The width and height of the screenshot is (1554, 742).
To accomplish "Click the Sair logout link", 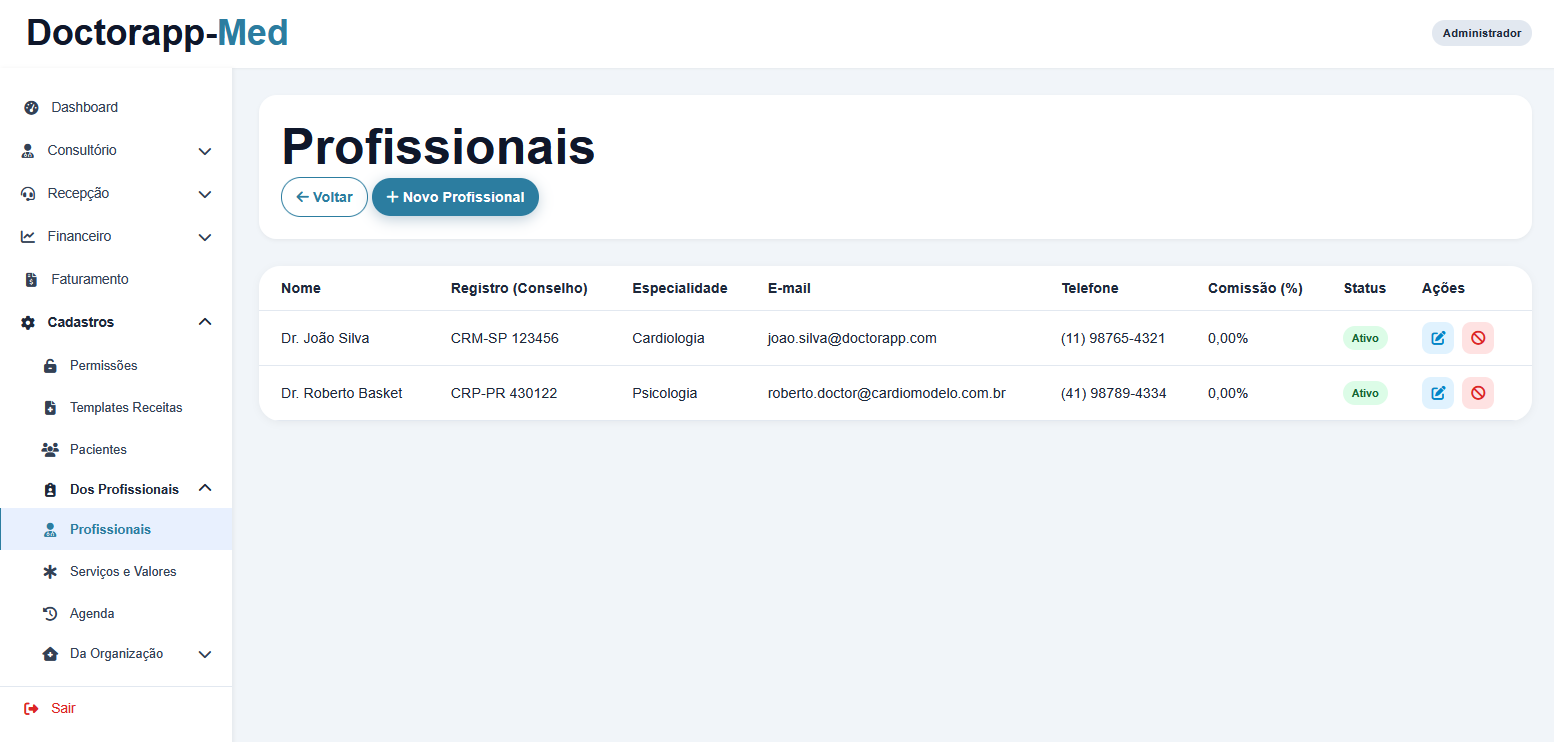I will (116, 708).
